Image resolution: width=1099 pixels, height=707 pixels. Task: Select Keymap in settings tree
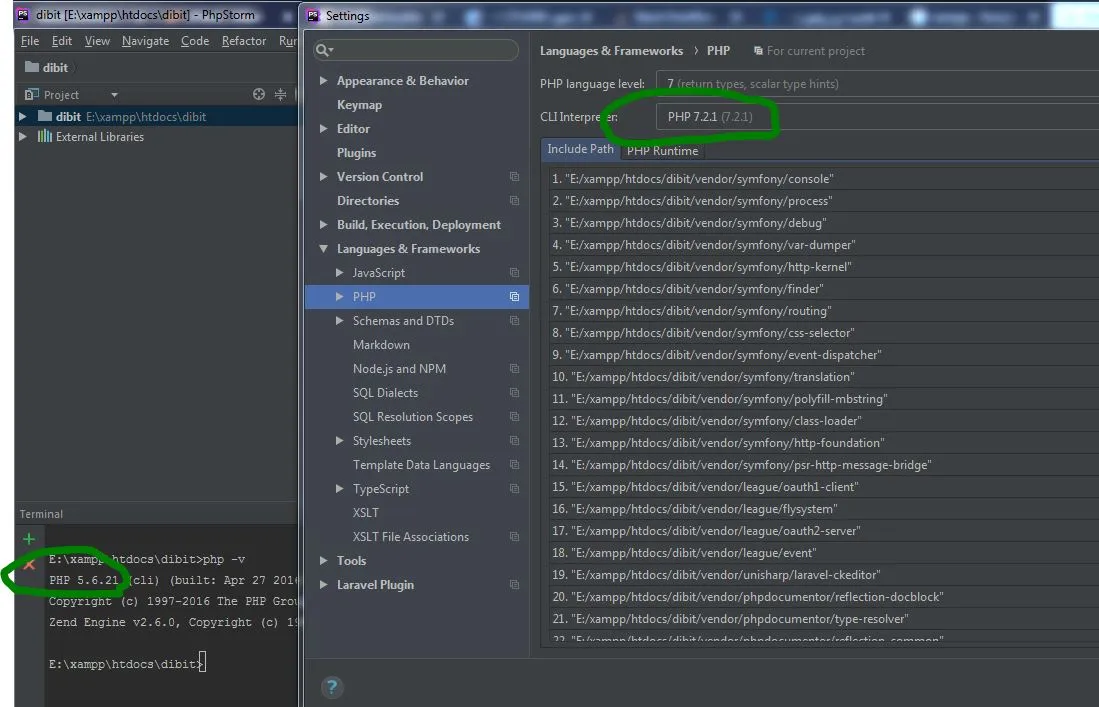point(360,104)
